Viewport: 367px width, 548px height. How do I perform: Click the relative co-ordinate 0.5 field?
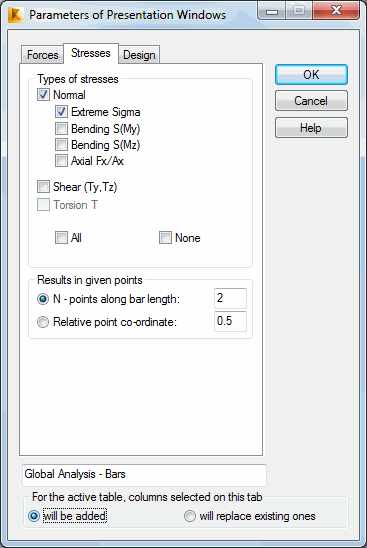click(x=230, y=321)
